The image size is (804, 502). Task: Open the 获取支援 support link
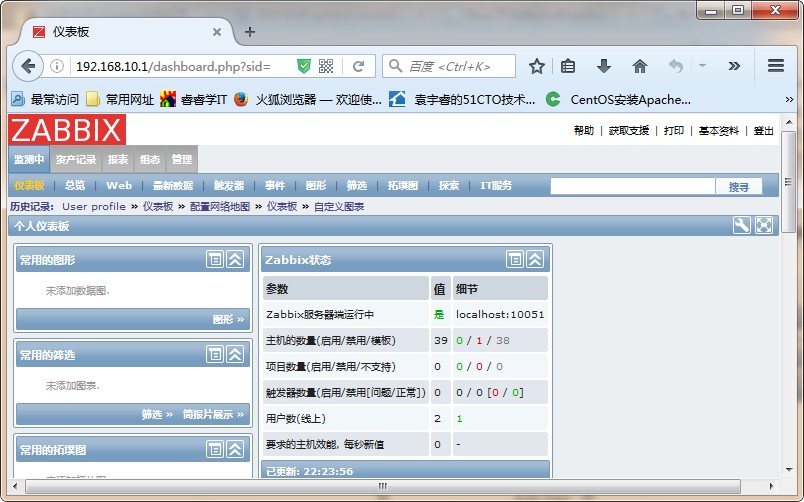pos(629,131)
